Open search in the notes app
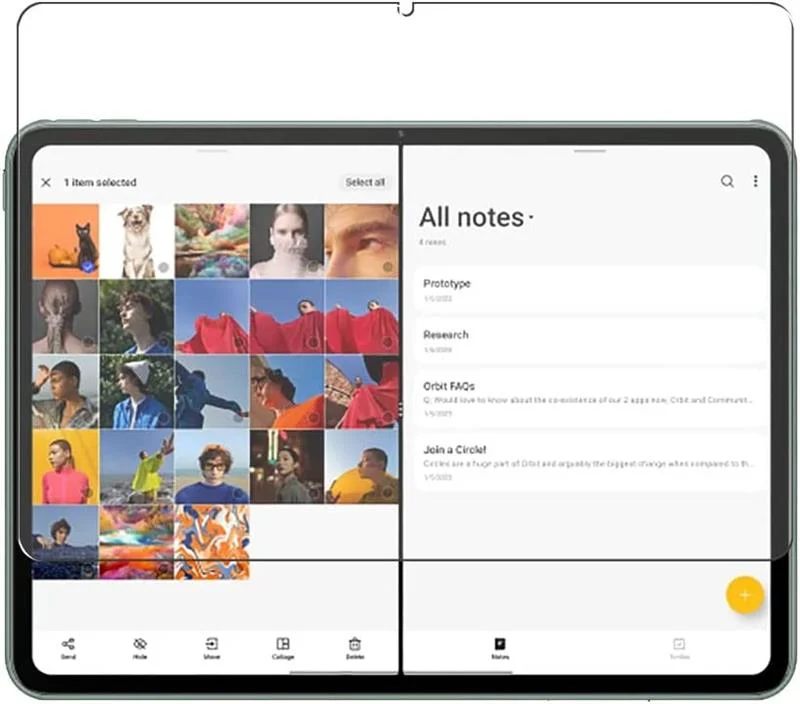The height and width of the screenshot is (704, 800). [727, 181]
